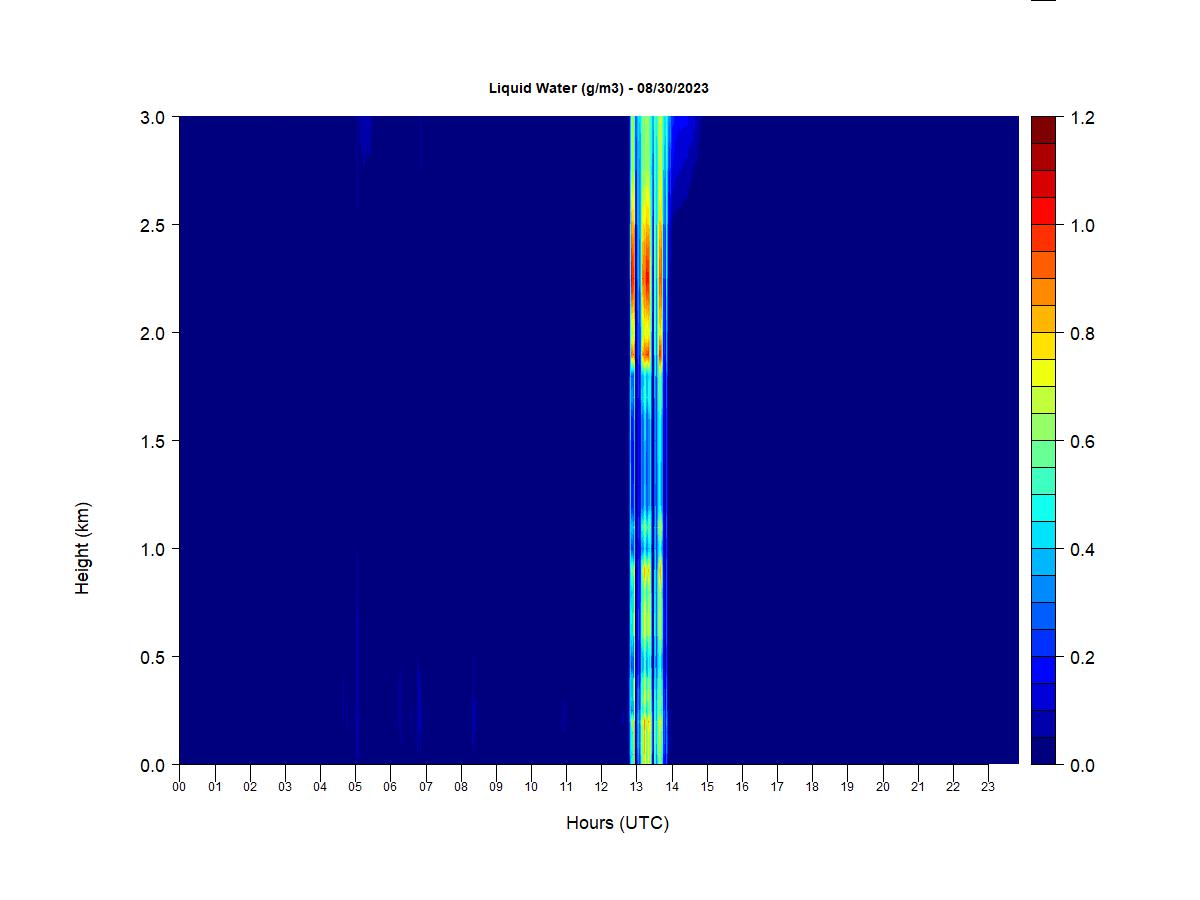Screen dimensions: 1200x900
Task: Pick the dark red top colorbar segment
Action: pyautogui.click(x=1043, y=130)
